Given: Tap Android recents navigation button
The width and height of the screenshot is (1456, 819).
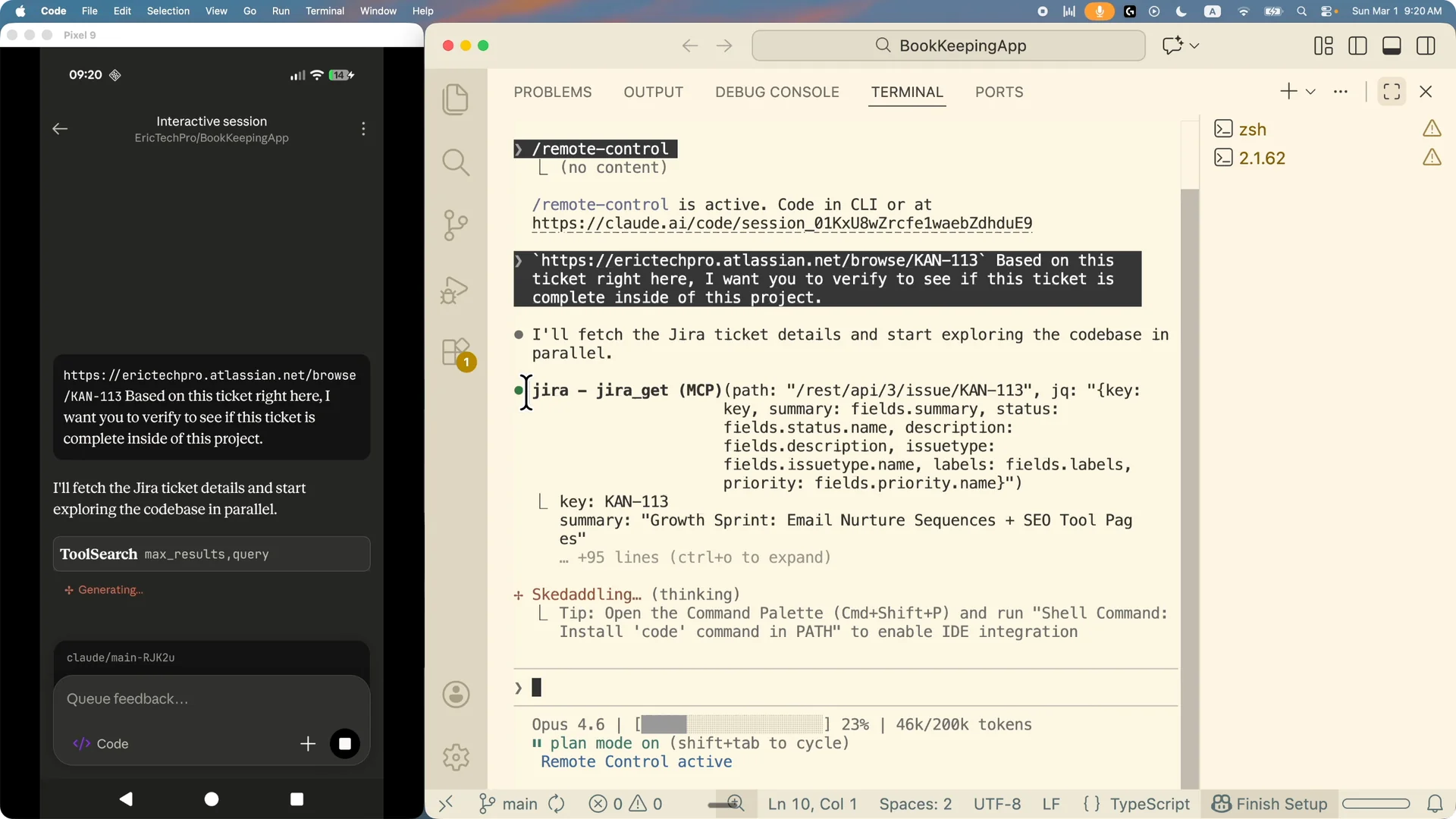Looking at the screenshot, I should pyautogui.click(x=297, y=799).
